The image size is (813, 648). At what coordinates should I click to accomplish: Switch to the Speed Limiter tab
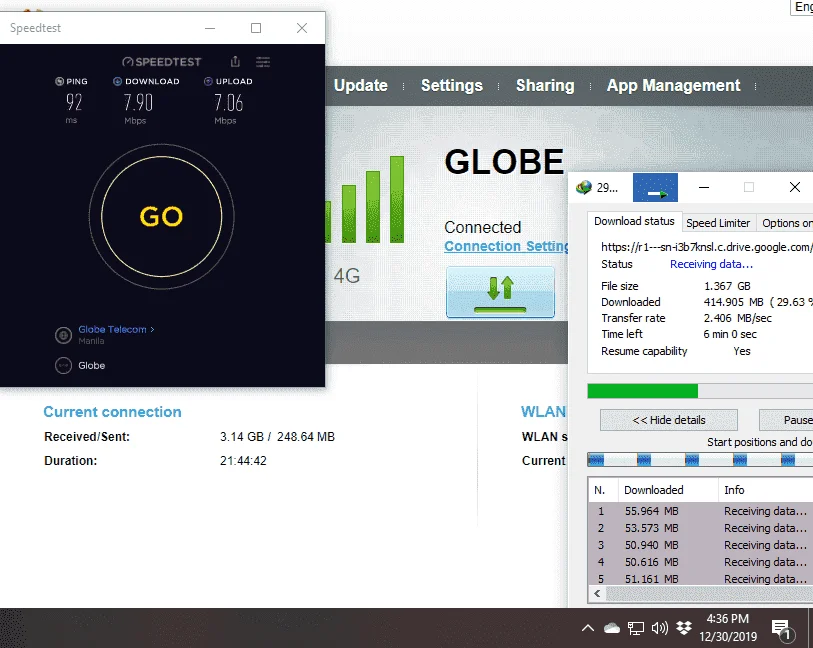point(718,223)
